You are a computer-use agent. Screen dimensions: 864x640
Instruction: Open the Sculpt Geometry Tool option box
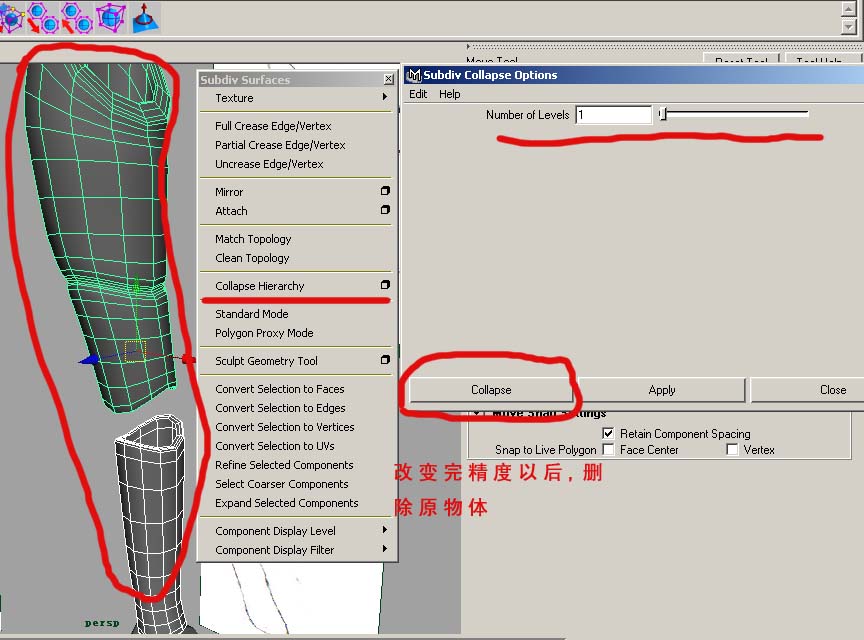point(385,360)
